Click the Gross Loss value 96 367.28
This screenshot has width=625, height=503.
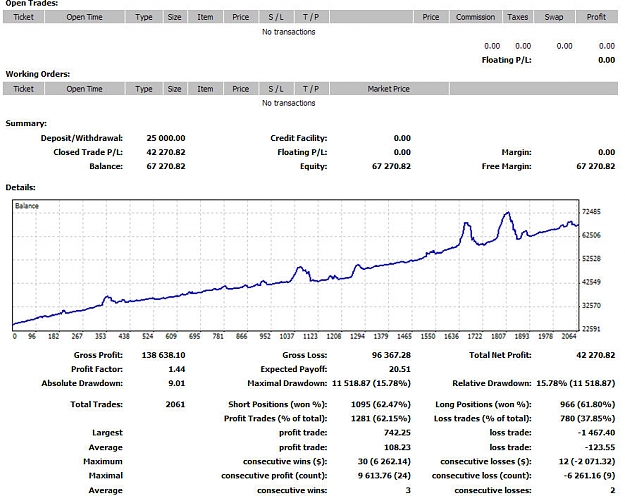(391, 355)
